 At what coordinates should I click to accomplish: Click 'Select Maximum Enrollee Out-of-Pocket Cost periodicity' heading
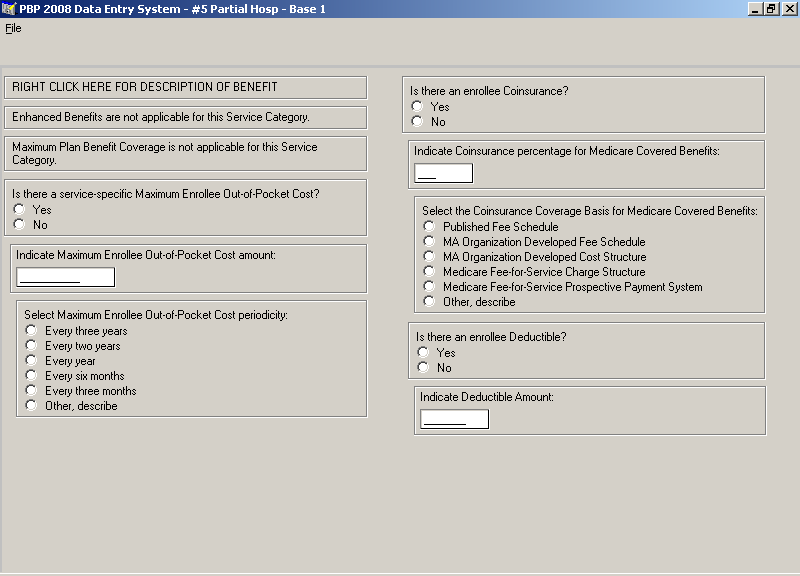click(156, 315)
